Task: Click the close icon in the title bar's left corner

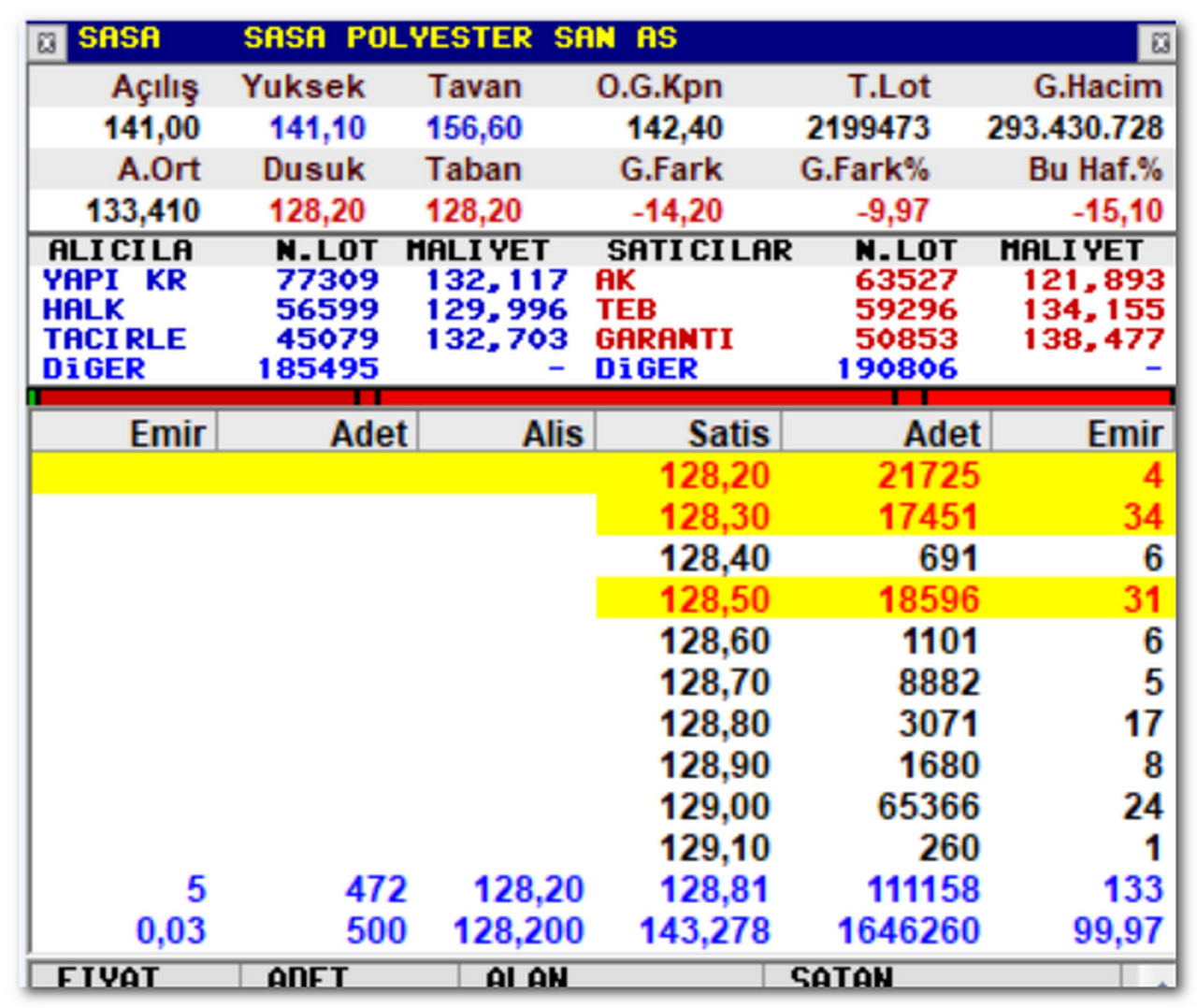Action: pos(47,42)
